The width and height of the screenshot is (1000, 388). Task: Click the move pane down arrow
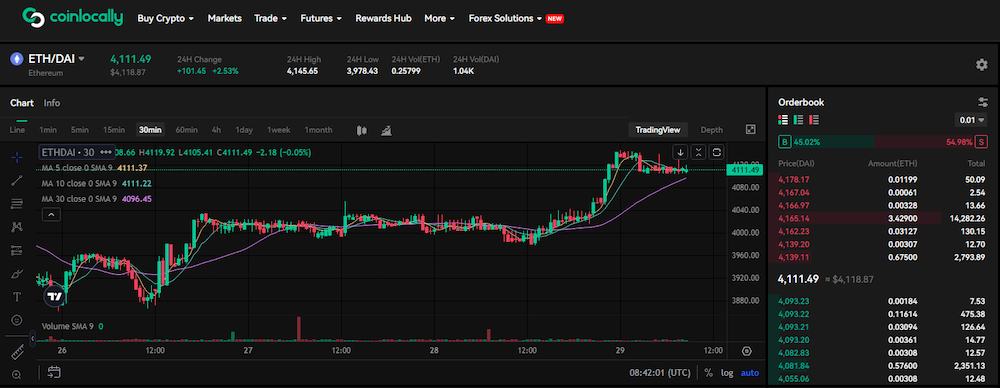[680, 152]
